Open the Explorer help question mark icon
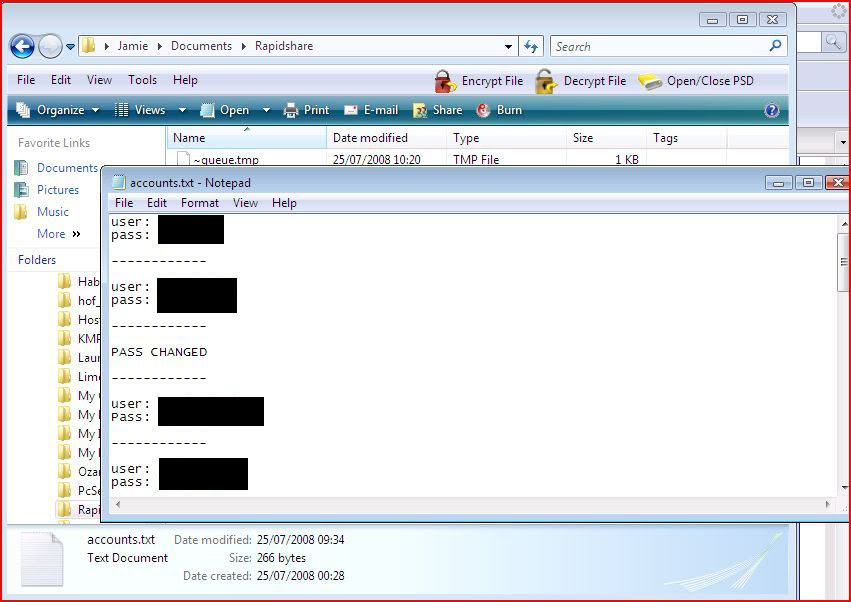 [x=772, y=110]
